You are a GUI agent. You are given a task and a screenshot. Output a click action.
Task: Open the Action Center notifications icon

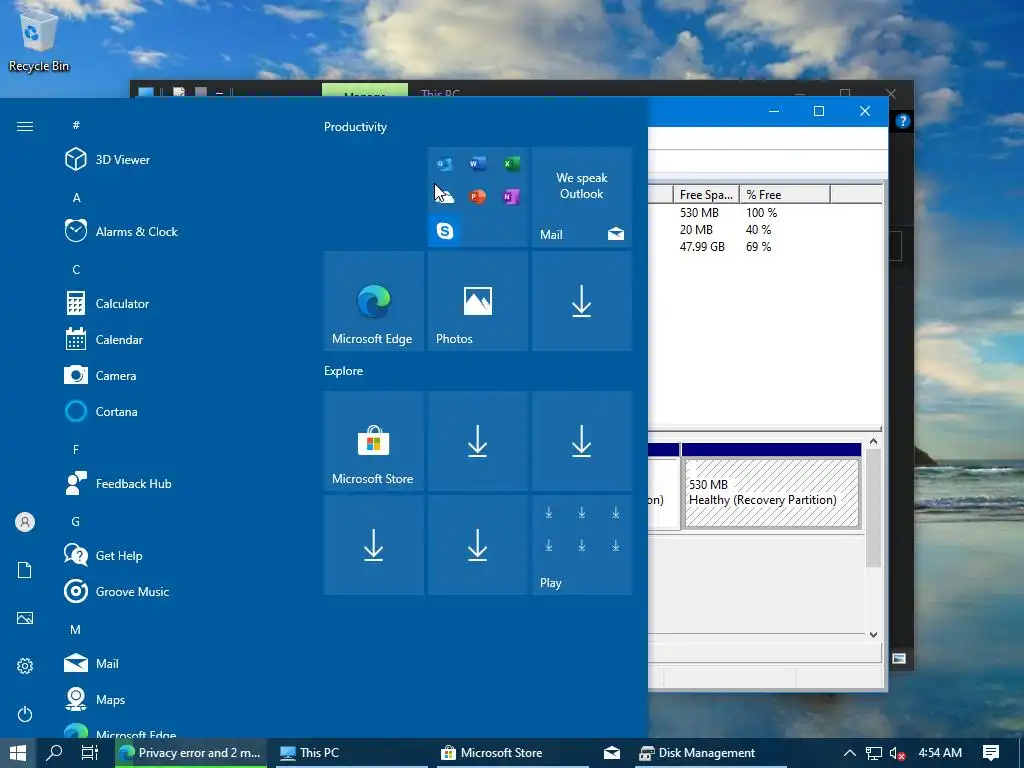point(991,753)
